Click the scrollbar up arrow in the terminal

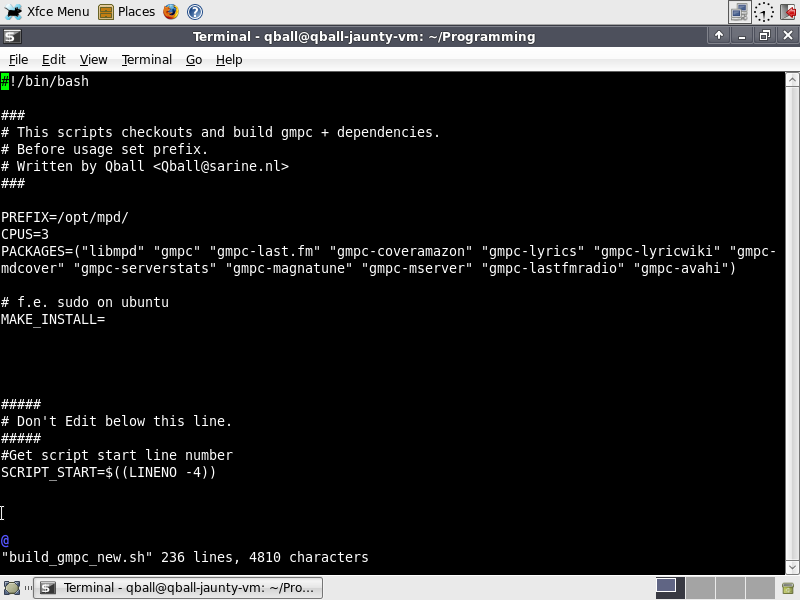pyautogui.click(x=792, y=80)
